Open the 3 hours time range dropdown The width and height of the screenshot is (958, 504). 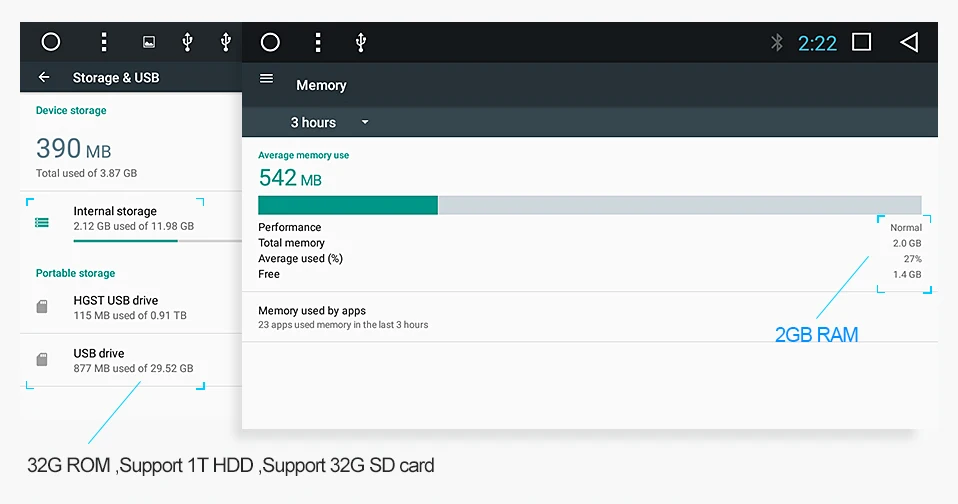330,122
